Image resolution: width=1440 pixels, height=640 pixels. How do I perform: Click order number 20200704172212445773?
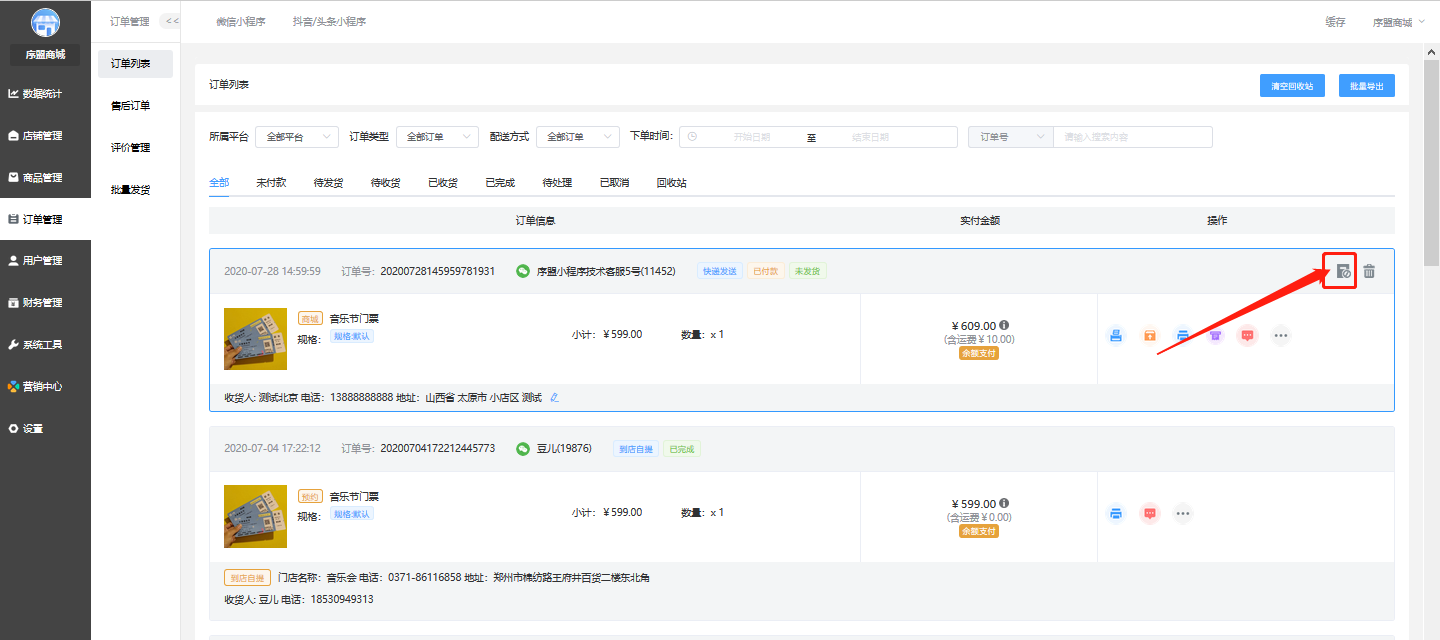coord(438,449)
